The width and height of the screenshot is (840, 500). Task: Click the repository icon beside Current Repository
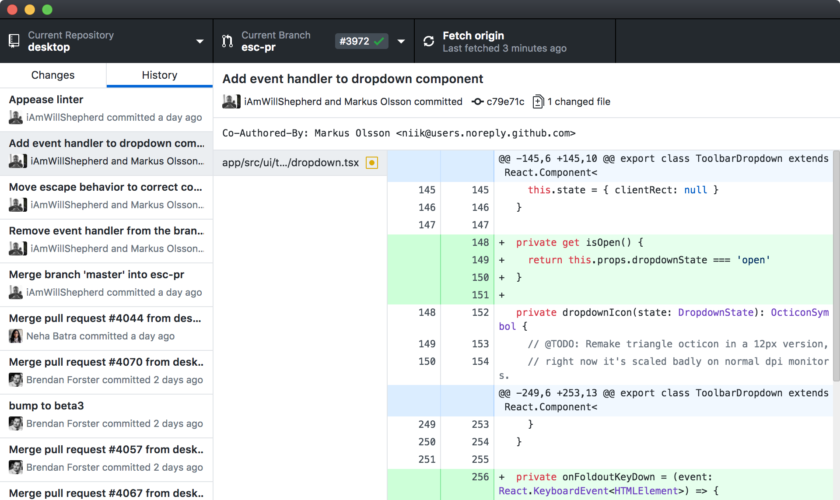[14, 41]
